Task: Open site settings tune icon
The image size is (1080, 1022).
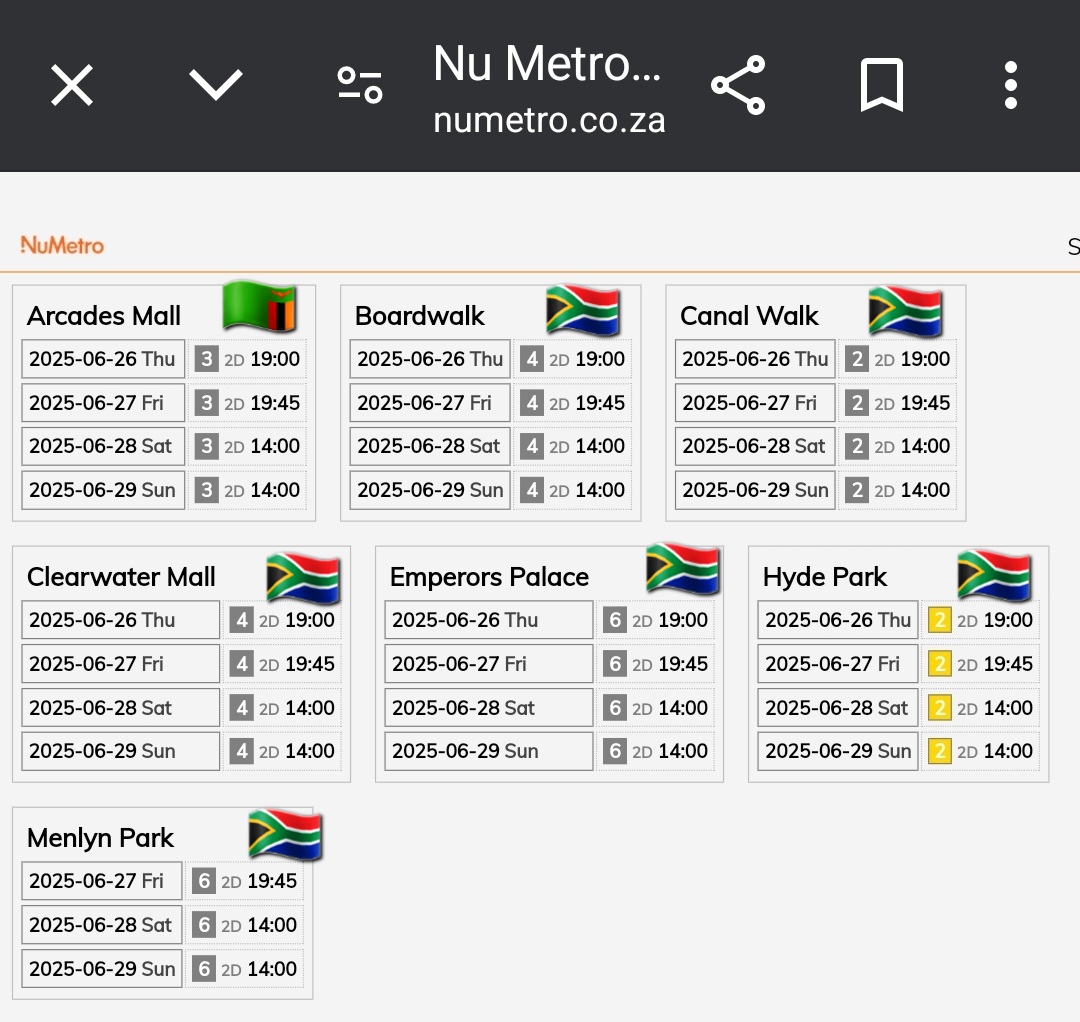Action: click(360, 85)
